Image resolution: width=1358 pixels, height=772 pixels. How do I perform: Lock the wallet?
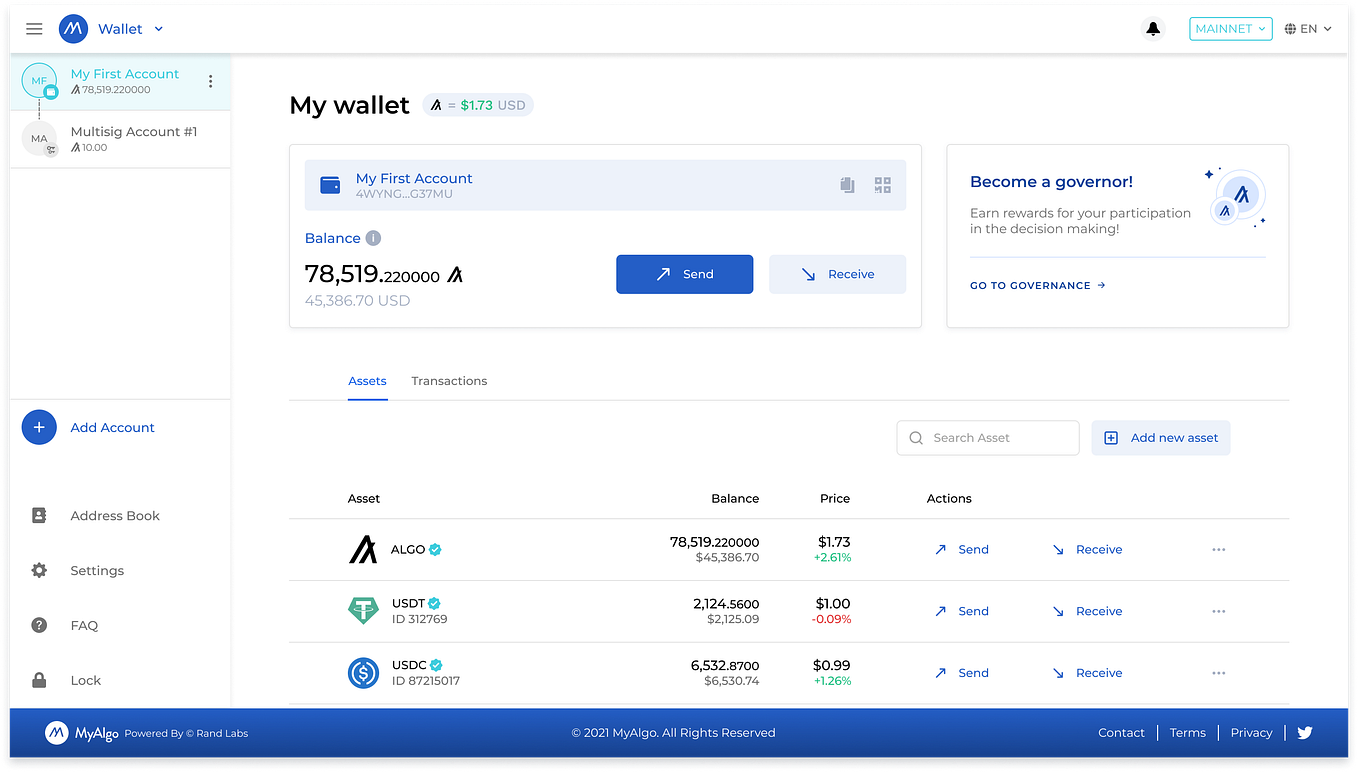85,680
